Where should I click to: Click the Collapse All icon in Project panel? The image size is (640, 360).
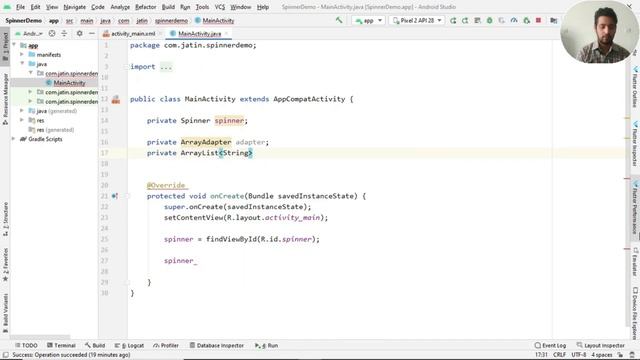coord(64,33)
